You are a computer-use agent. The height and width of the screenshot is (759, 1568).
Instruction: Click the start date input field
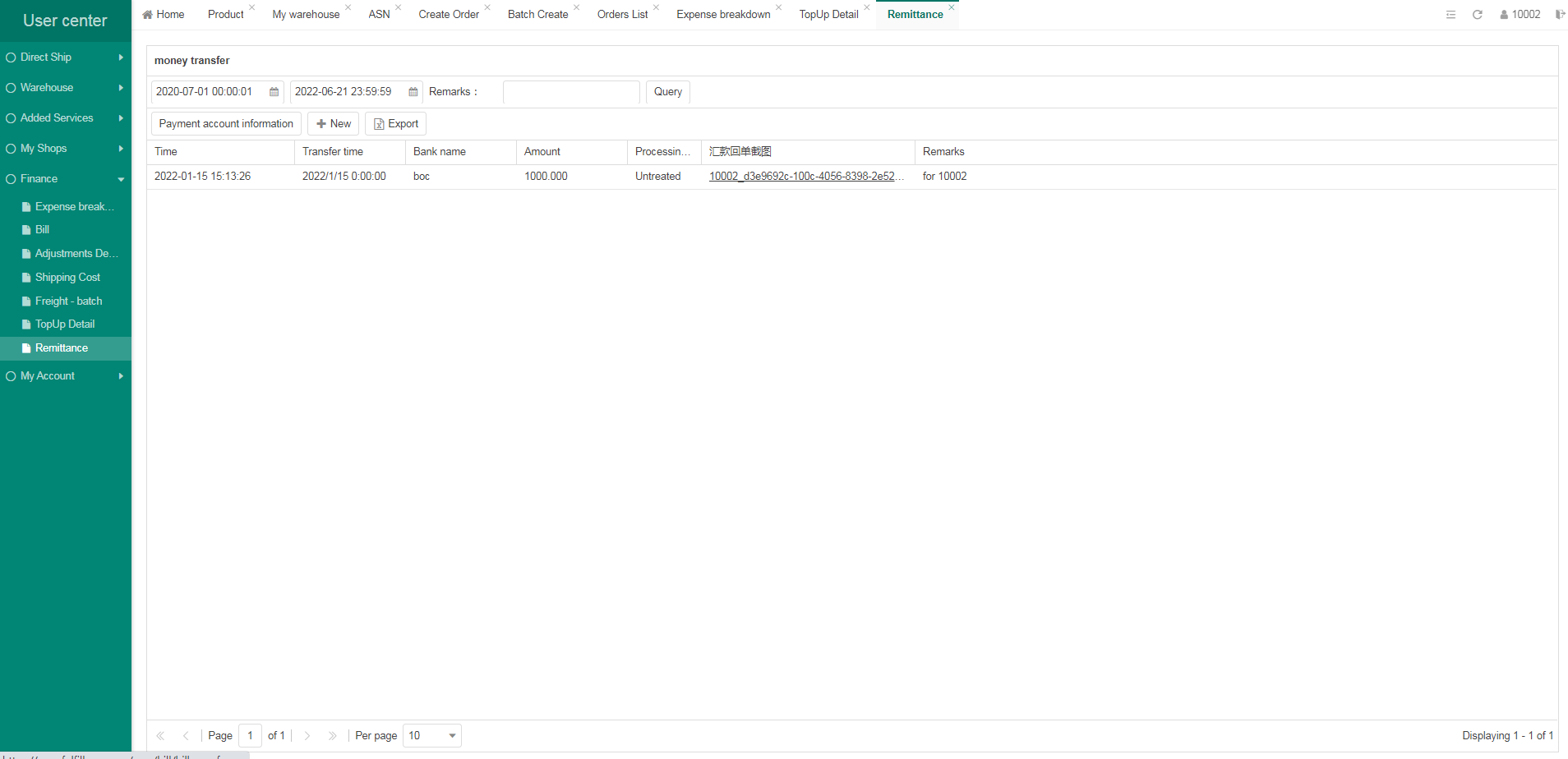(x=218, y=92)
